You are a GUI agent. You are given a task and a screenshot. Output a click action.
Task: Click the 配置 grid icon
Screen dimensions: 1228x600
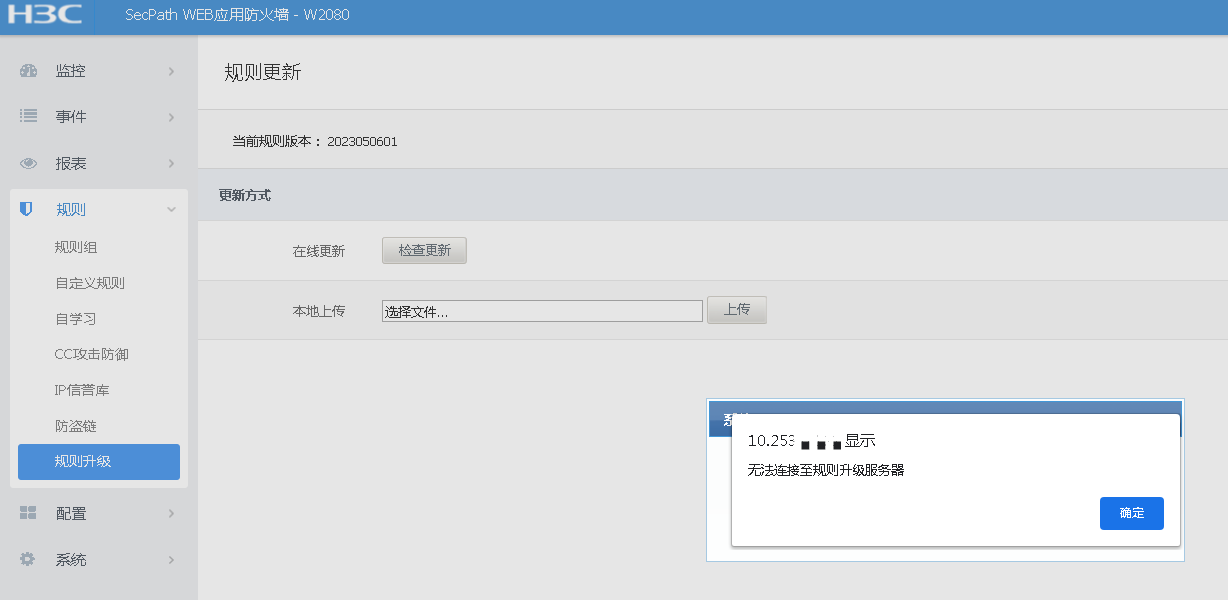pyautogui.click(x=28, y=513)
